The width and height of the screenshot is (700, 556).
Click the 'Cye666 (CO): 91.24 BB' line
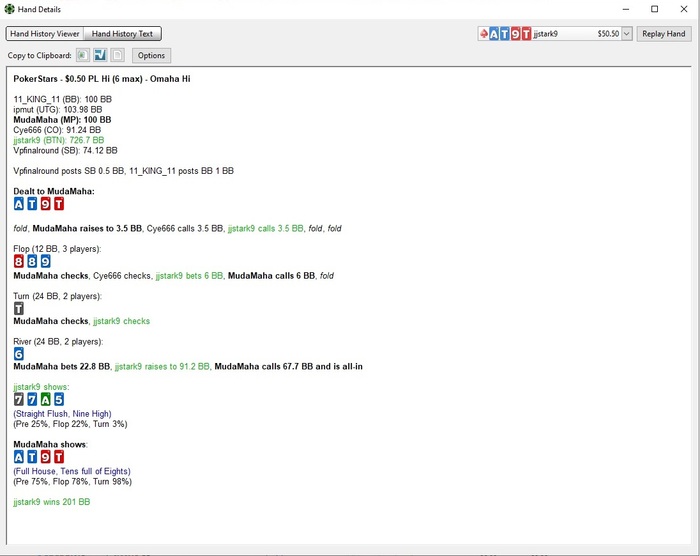click(x=57, y=130)
